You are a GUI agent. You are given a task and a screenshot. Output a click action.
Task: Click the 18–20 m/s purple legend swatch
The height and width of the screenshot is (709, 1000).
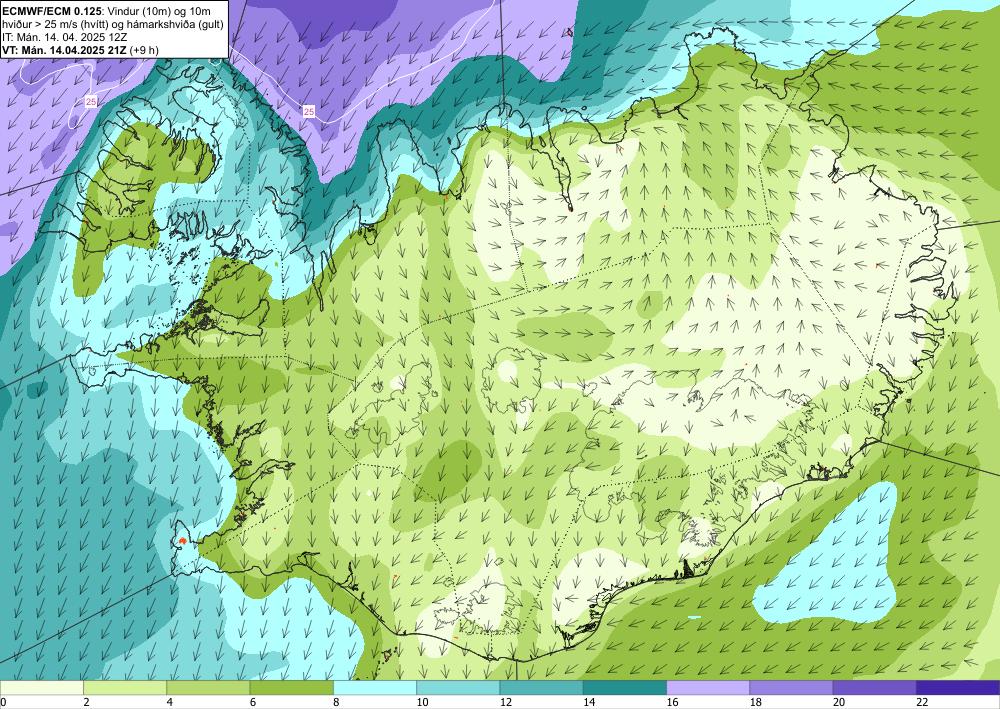coord(791,687)
